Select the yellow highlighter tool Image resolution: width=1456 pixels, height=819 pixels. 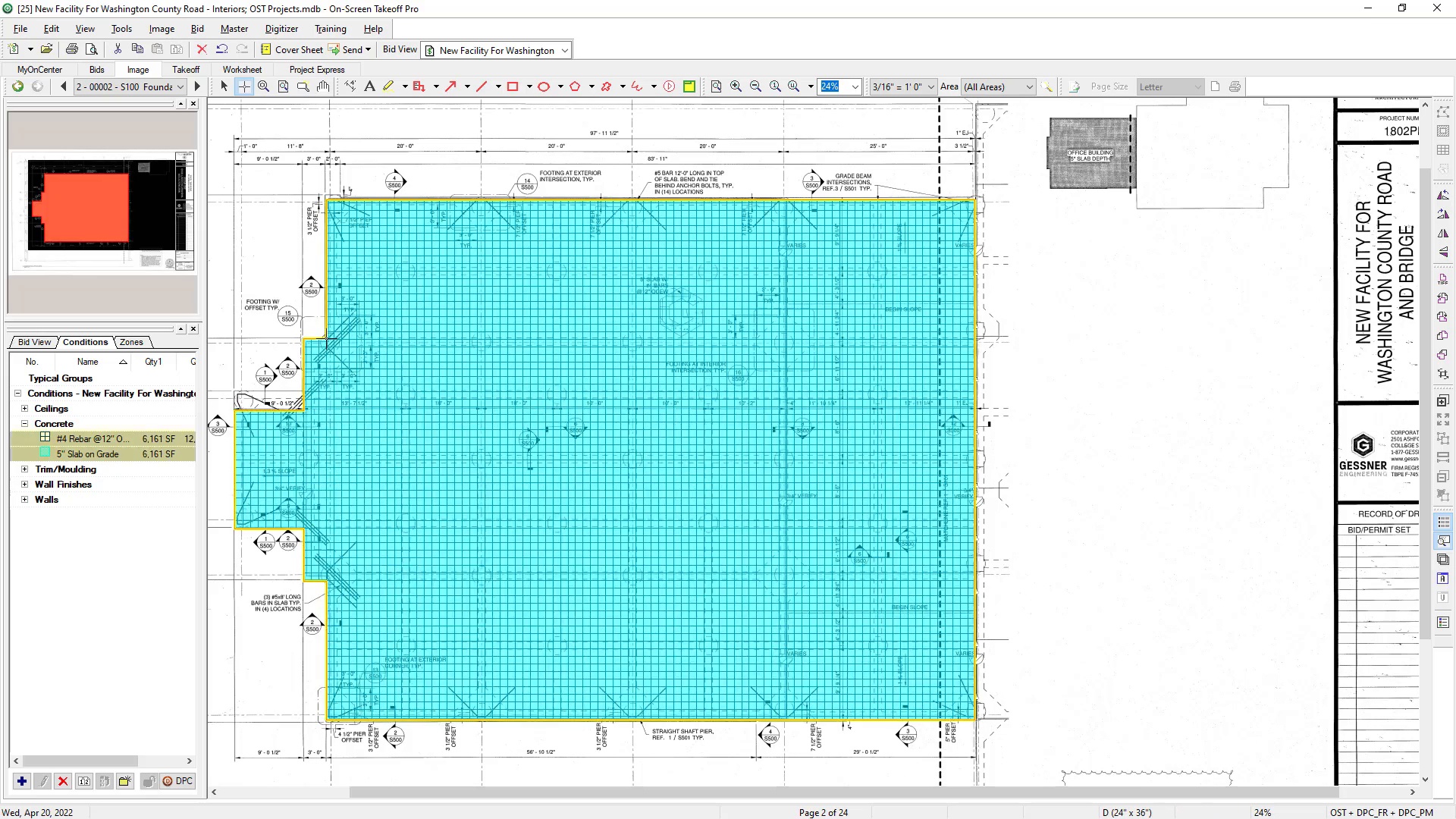(388, 86)
